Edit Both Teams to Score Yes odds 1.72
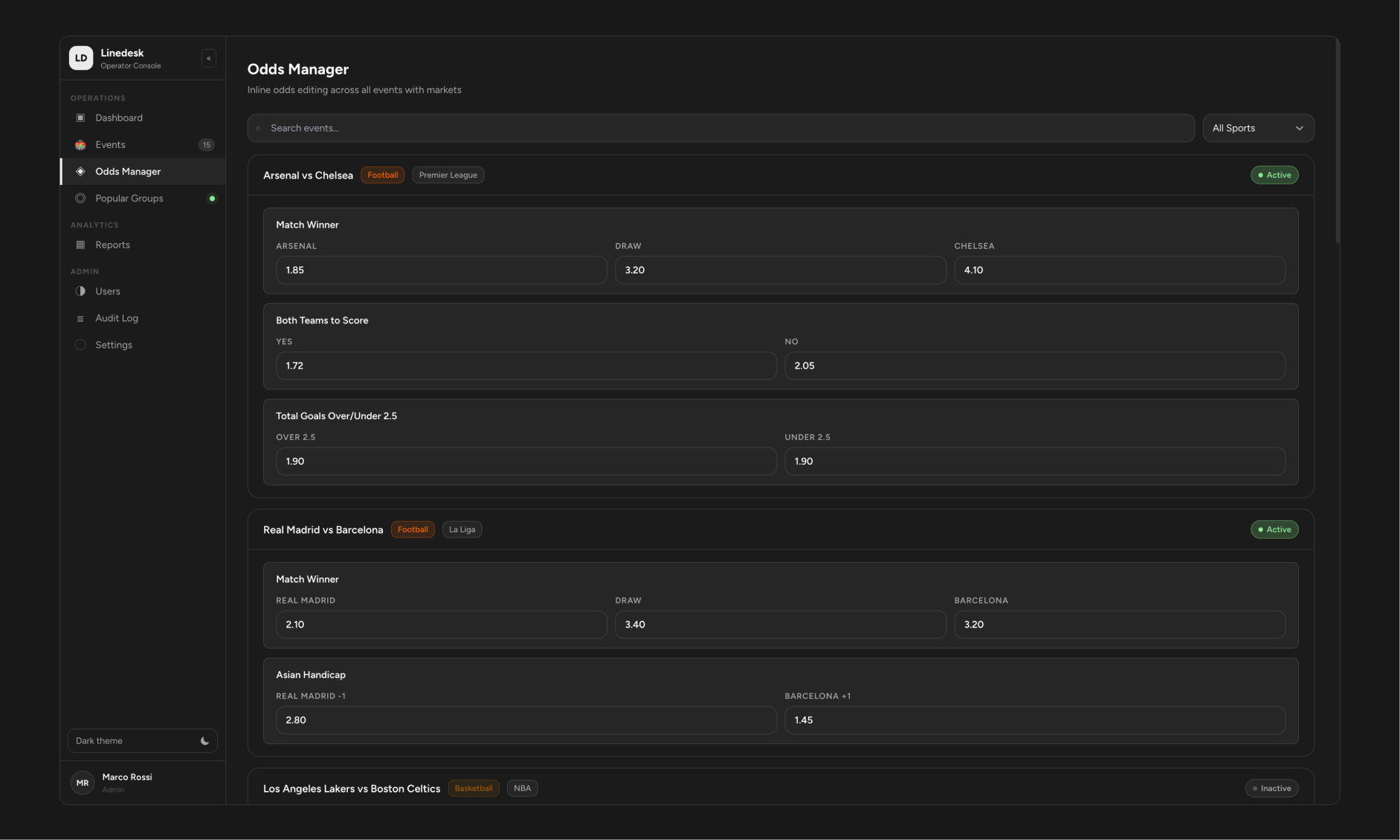The height and width of the screenshot is (840, 1400). point(526,366)
